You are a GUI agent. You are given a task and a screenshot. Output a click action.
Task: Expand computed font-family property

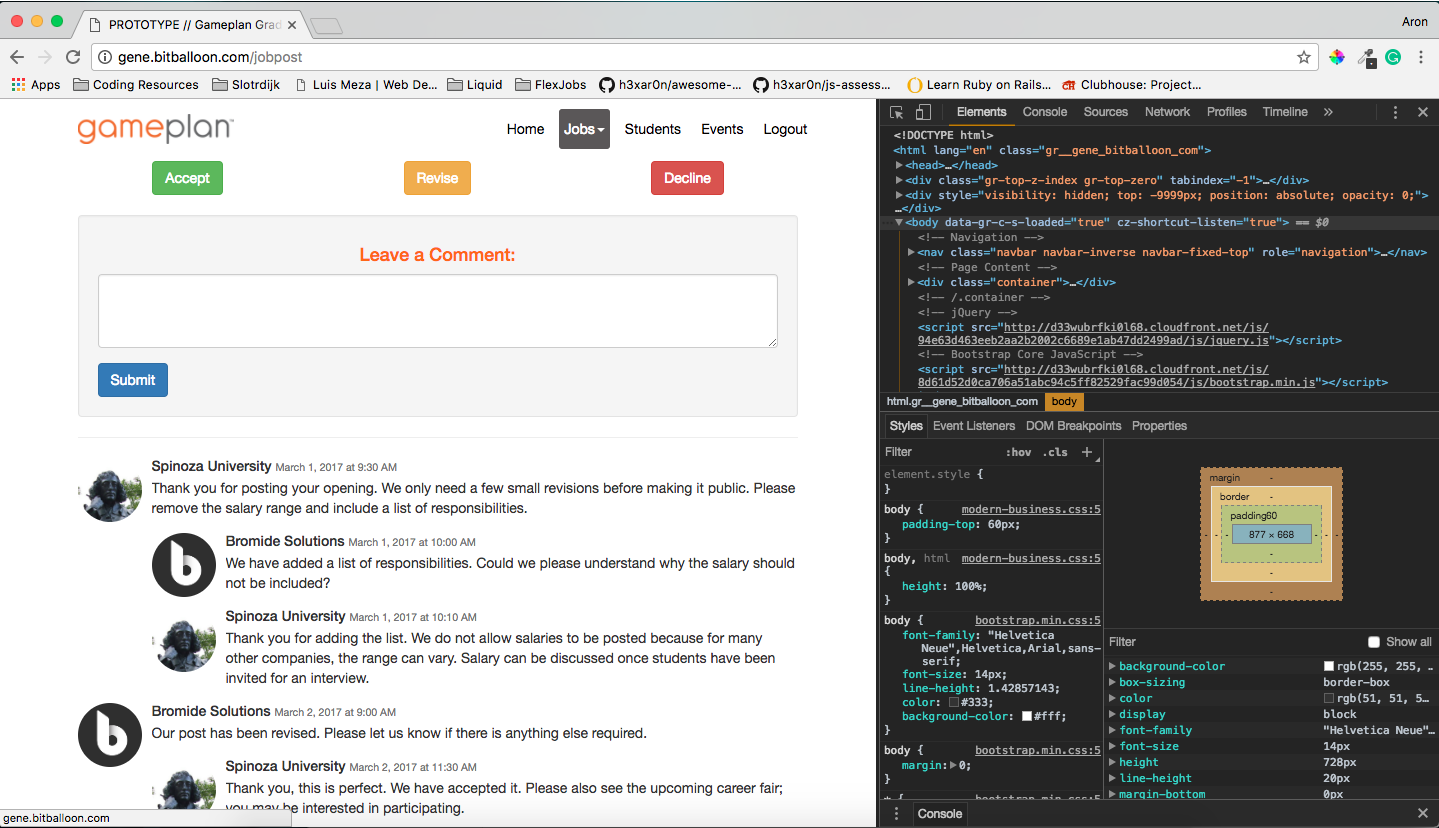[x=1113, y=730]
